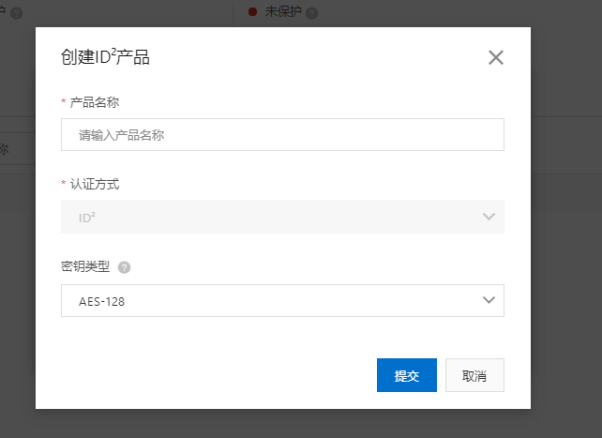Close the 创建ID²产品 dialog with X

click(496, 58)
